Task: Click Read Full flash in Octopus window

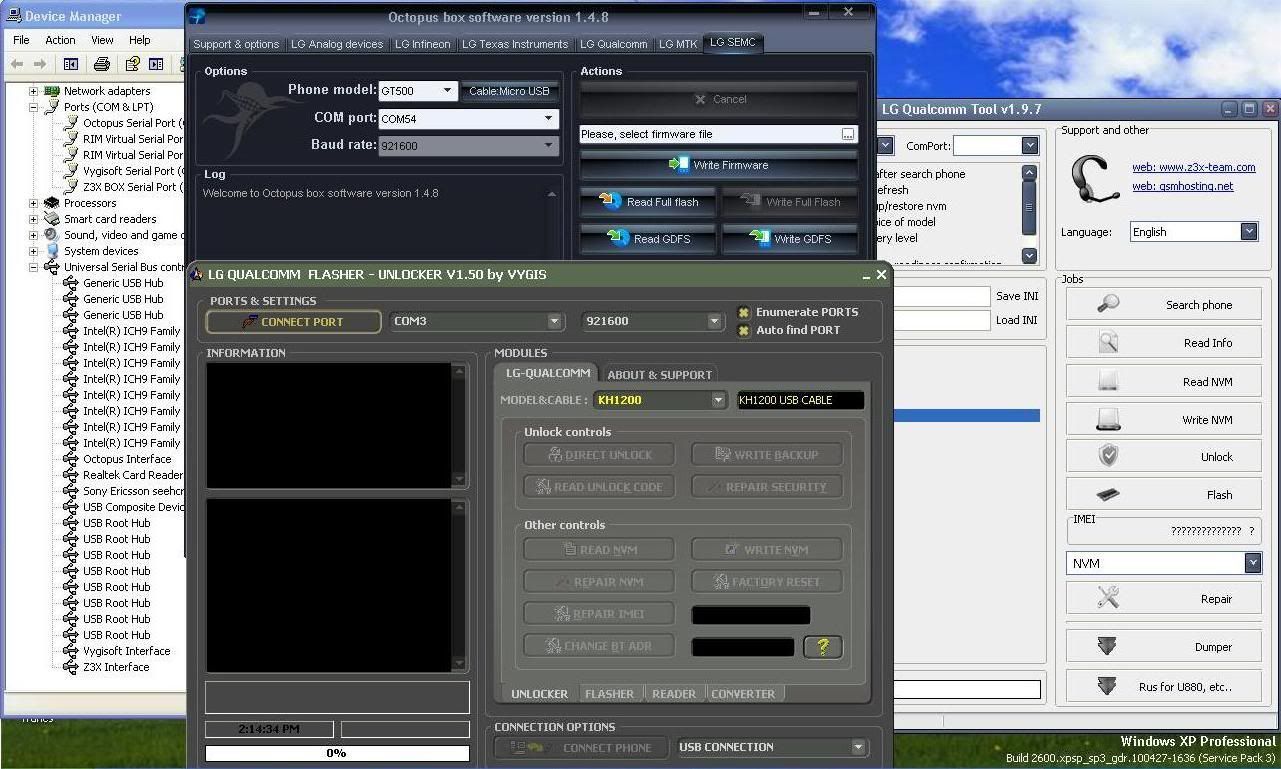Action: [x=649, y=202]
